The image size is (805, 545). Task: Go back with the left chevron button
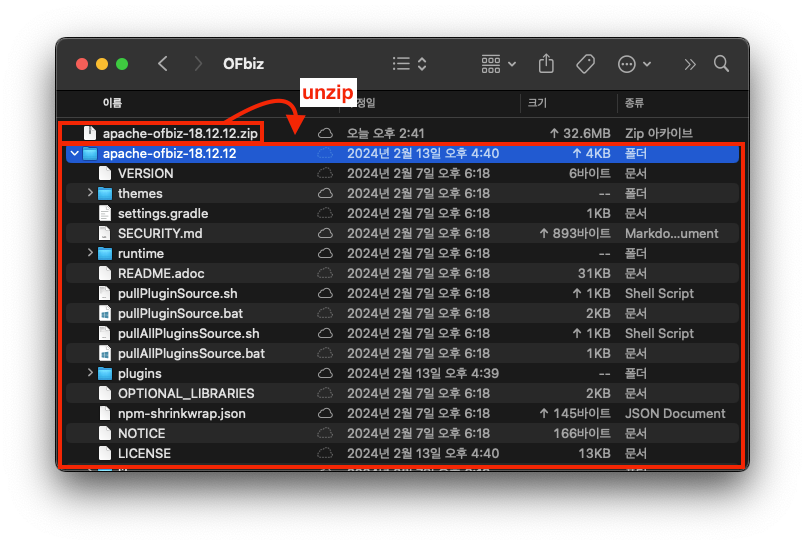point(163,64)
